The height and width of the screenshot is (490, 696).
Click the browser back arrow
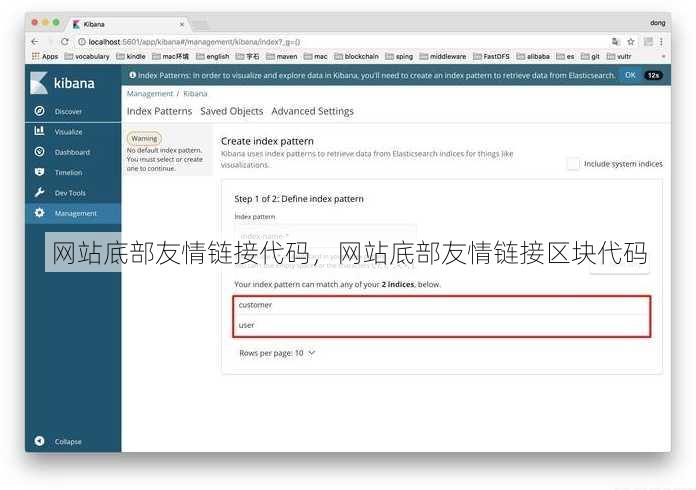coord(35,42)
